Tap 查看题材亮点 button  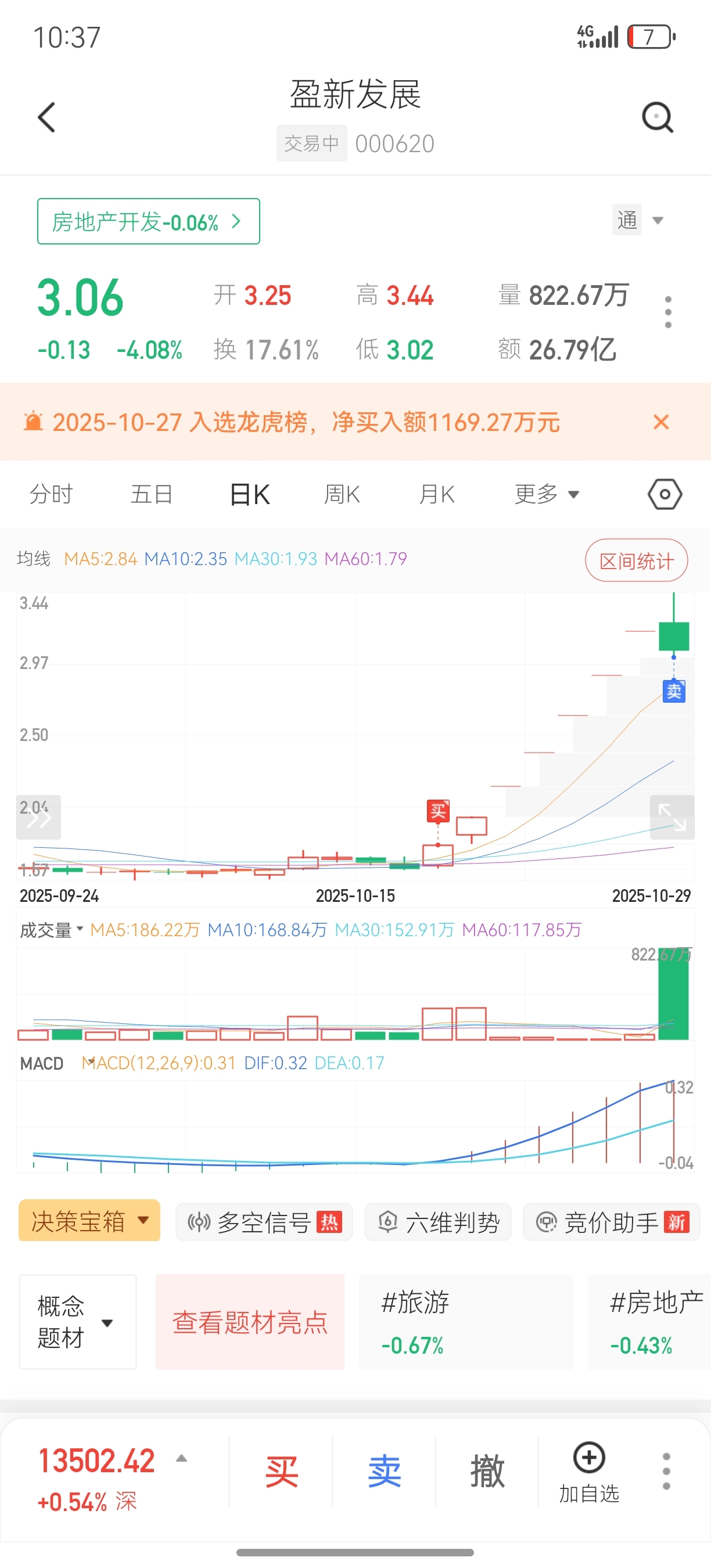click(x=250, y=1322)
